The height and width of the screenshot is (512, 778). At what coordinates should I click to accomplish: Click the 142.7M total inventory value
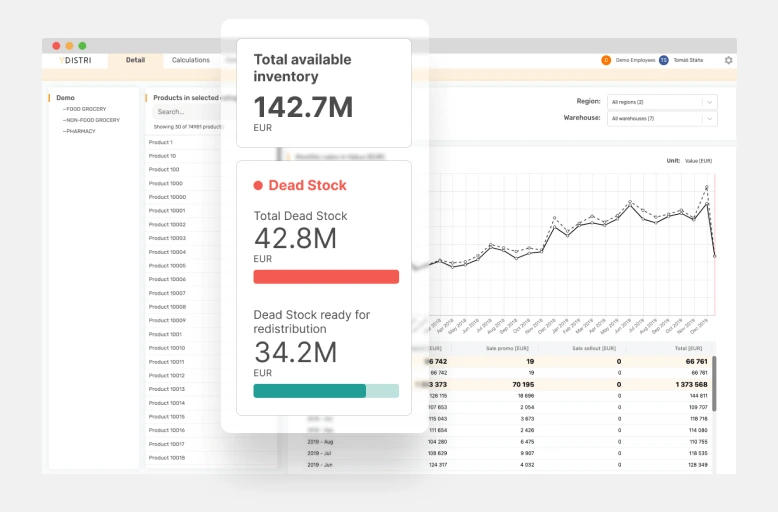coord(303,107)
